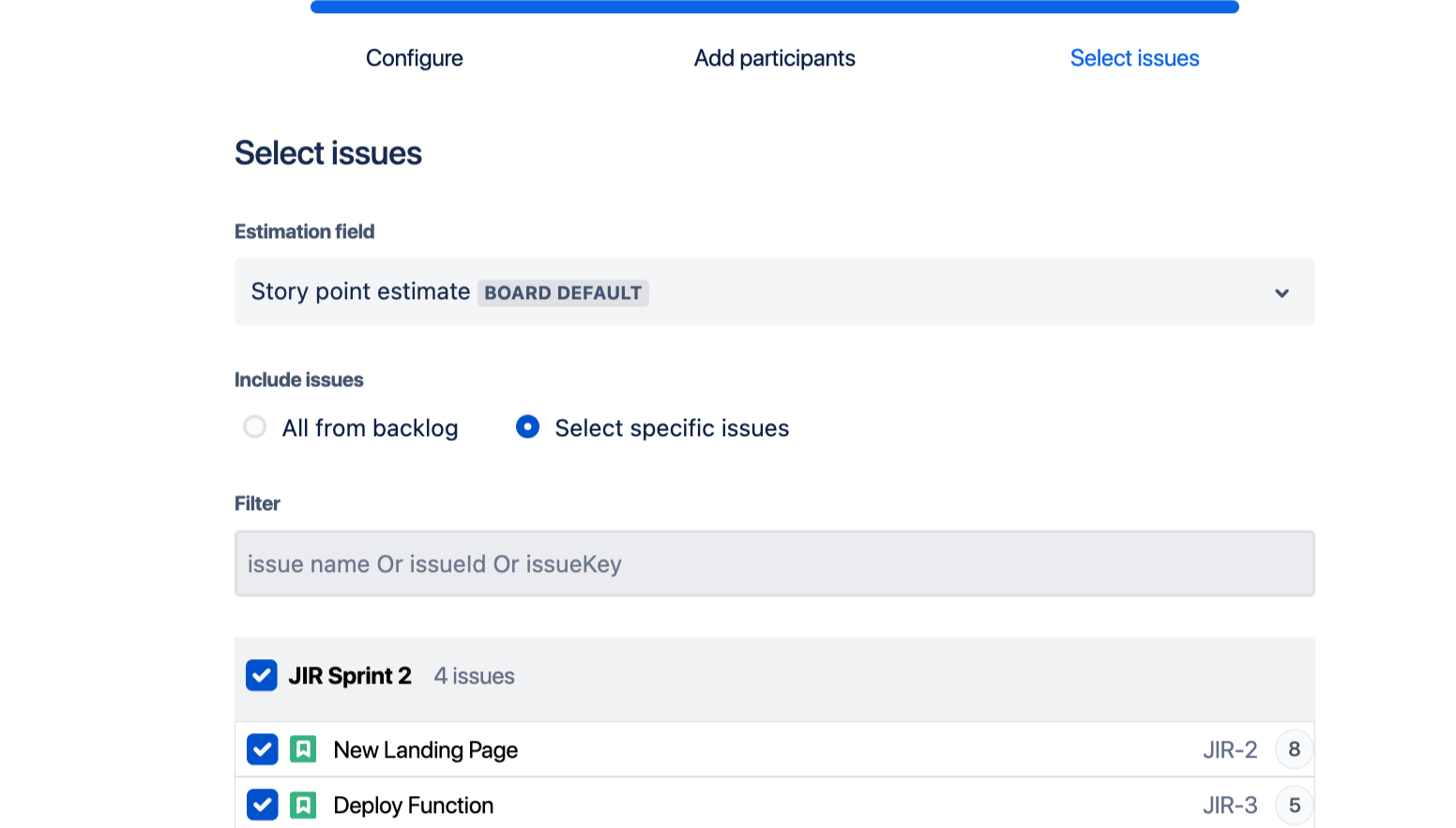Click the story icon beside Deploy Function

303,805
